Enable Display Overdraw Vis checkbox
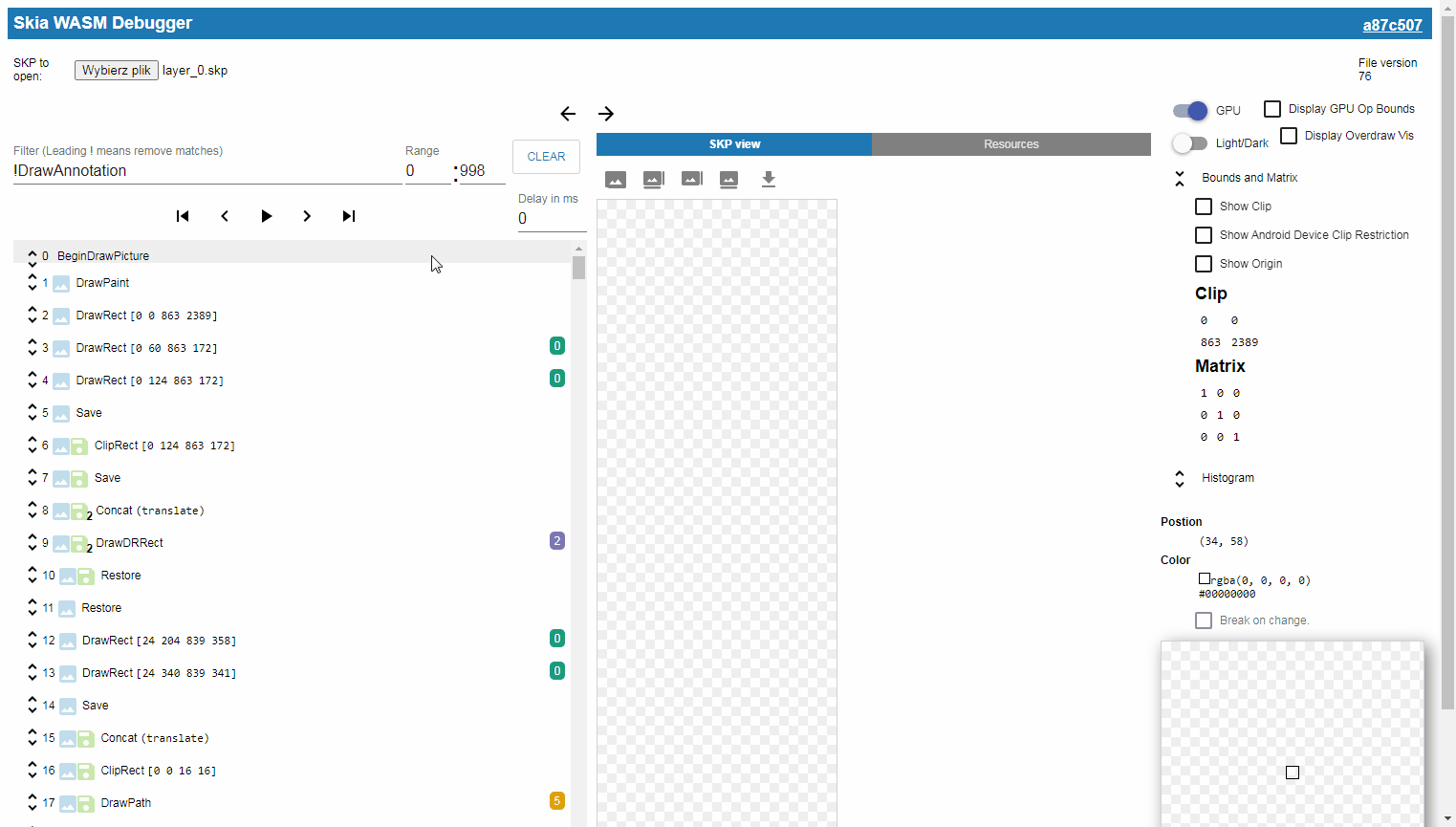 (1289, 136)
